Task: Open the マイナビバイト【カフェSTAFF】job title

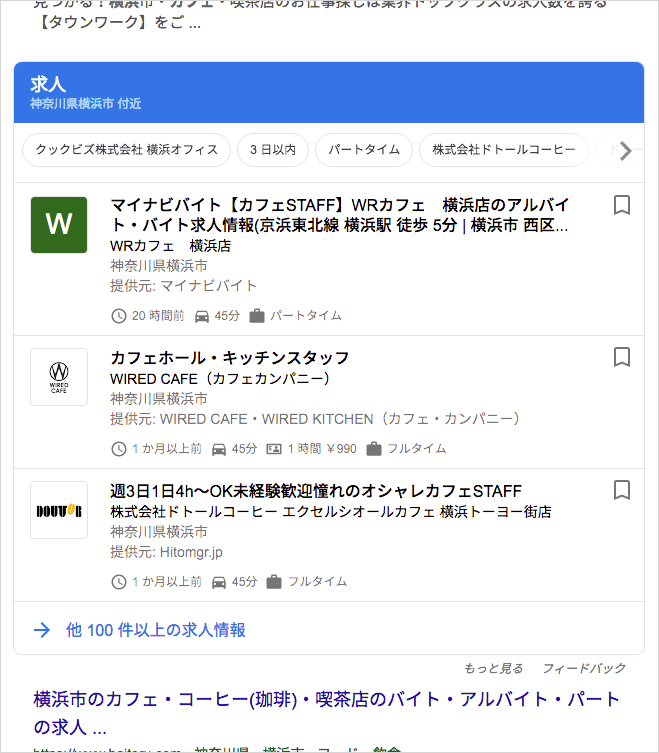Action: tap(339, 215)
